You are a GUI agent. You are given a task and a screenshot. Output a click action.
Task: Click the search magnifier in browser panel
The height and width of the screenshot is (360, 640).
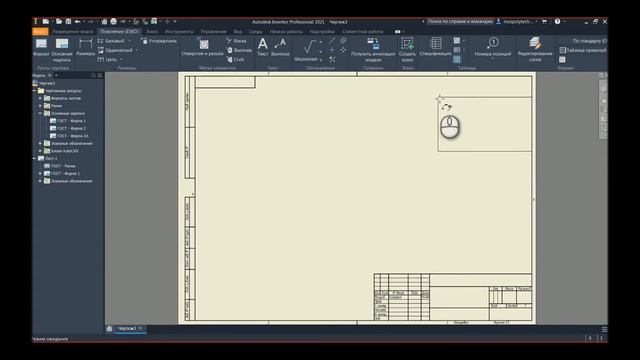(x=93, y=76)
